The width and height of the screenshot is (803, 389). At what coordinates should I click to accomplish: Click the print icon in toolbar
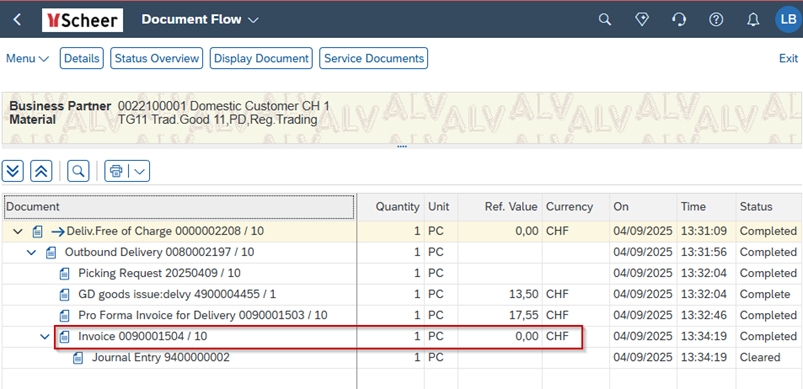pyautogui.click(x=116, y=171)
